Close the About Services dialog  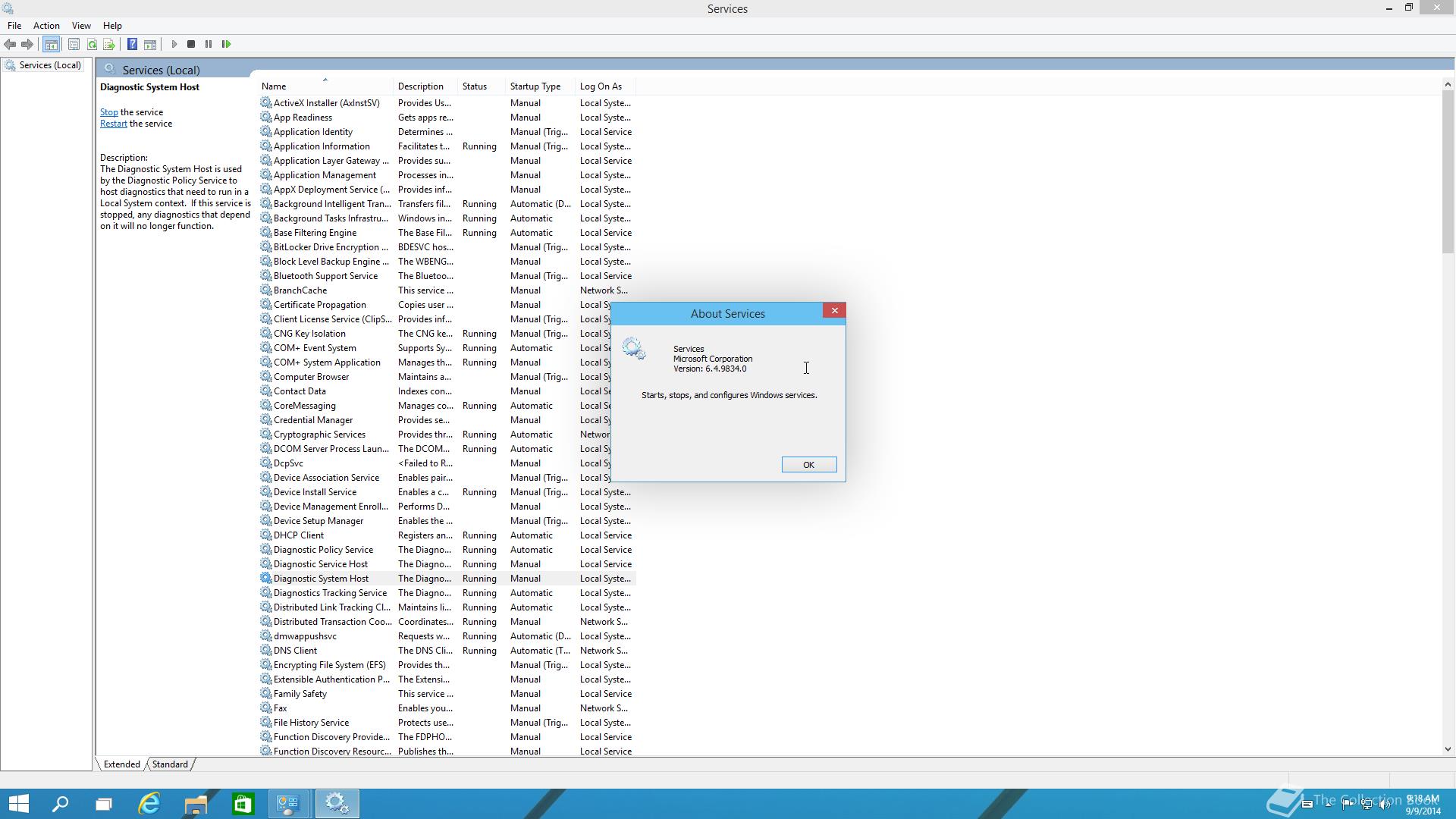coord(834,311)
